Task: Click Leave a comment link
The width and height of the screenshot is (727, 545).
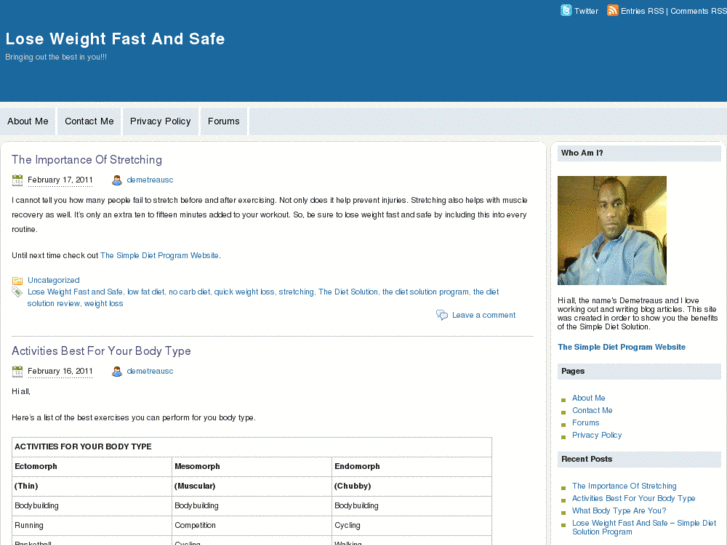Action: tap(484, 315)
